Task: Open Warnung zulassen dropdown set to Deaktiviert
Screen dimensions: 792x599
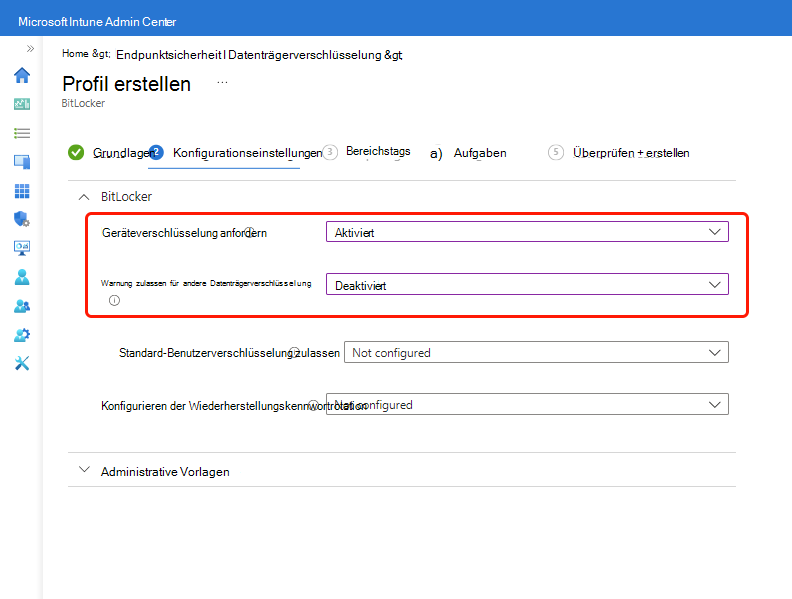Action: click(x=527, y=284)
